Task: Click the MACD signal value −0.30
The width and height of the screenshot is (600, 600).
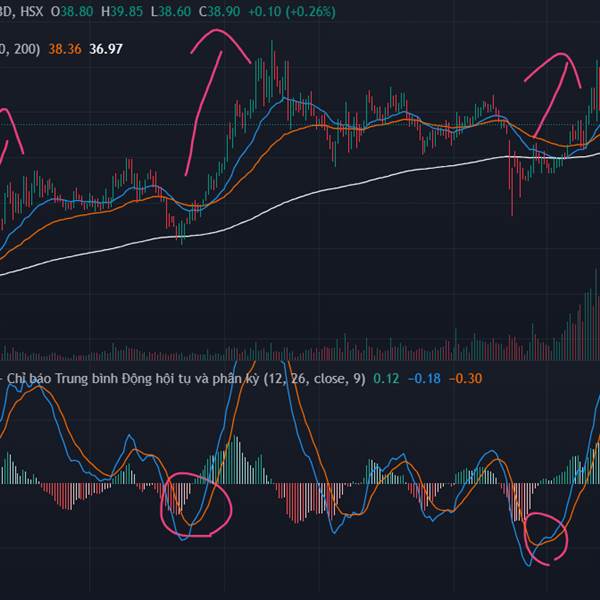Action: tap(466, 378)
